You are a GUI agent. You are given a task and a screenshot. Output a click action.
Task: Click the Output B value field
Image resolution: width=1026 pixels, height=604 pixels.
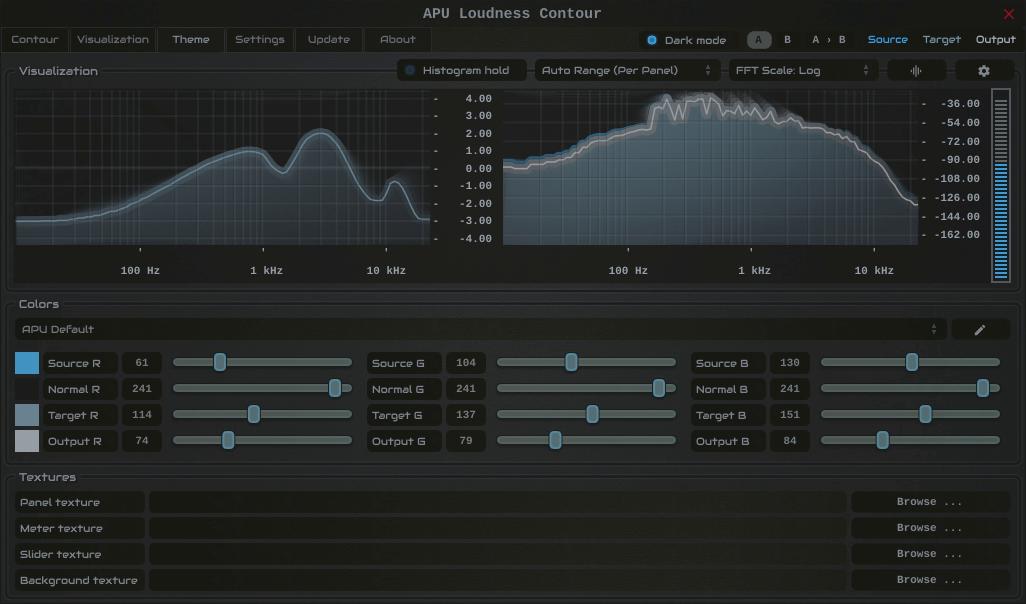(790, 441)
